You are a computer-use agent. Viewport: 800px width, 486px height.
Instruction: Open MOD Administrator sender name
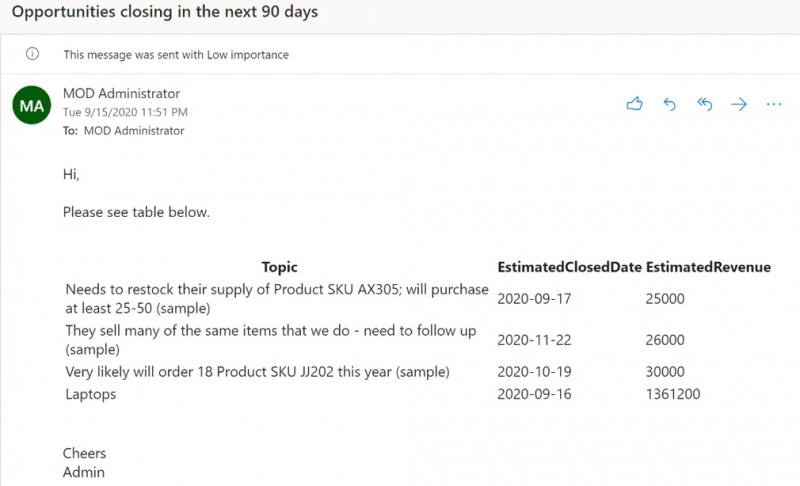(x=121, y=93)
